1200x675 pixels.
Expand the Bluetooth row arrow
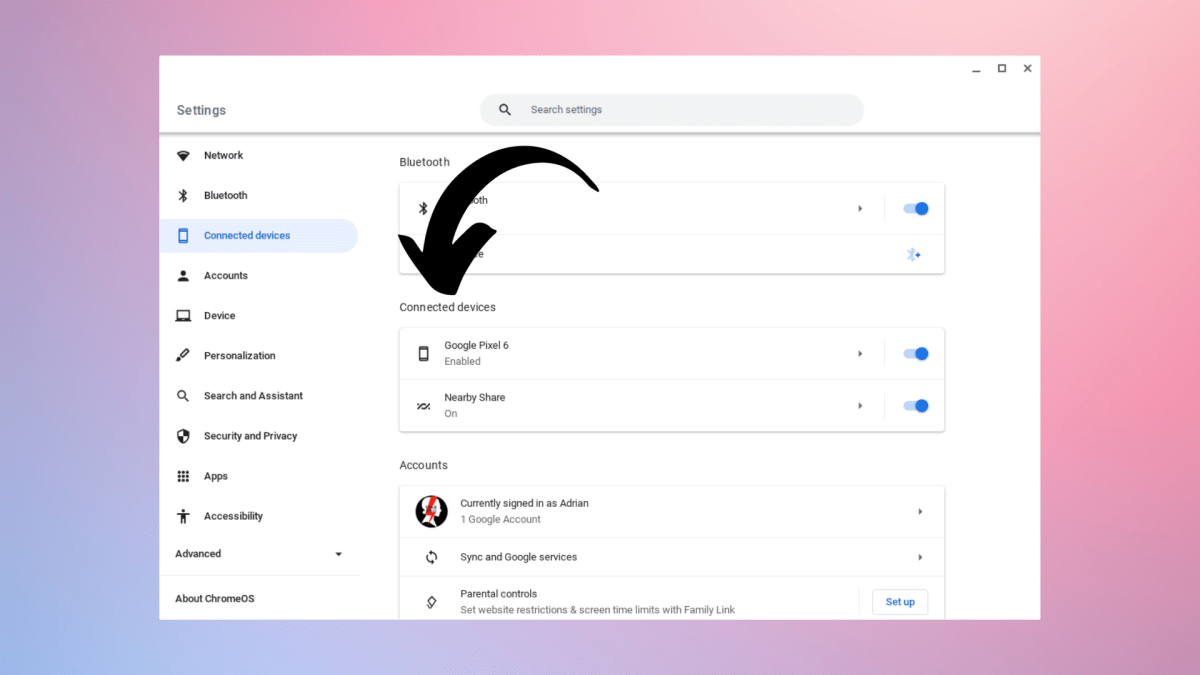click(x=860, y=209)
